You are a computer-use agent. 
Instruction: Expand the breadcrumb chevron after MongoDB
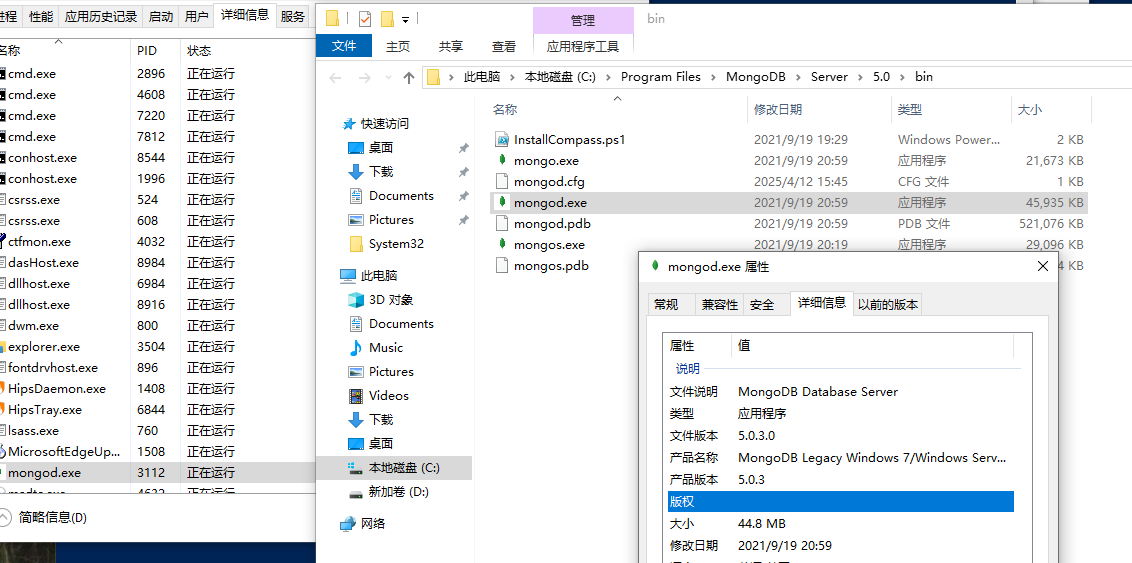click(798, 77)
